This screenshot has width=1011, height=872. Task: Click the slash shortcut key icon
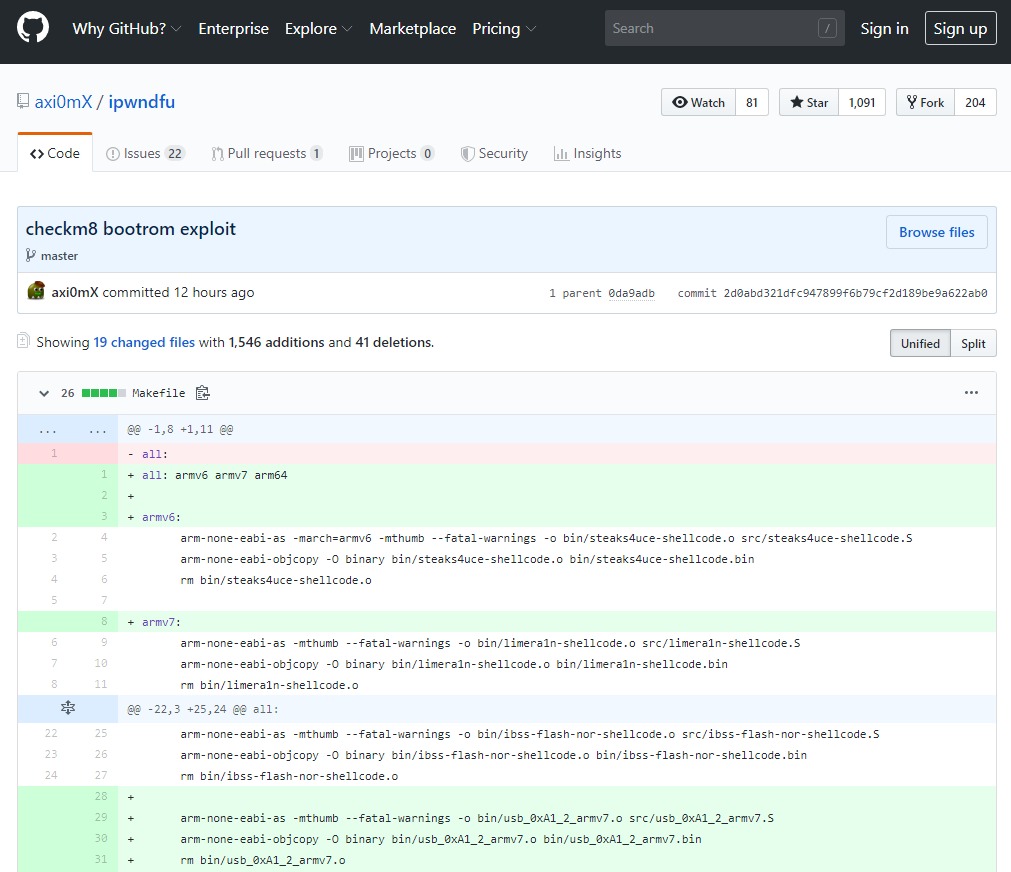coord(827,28)
